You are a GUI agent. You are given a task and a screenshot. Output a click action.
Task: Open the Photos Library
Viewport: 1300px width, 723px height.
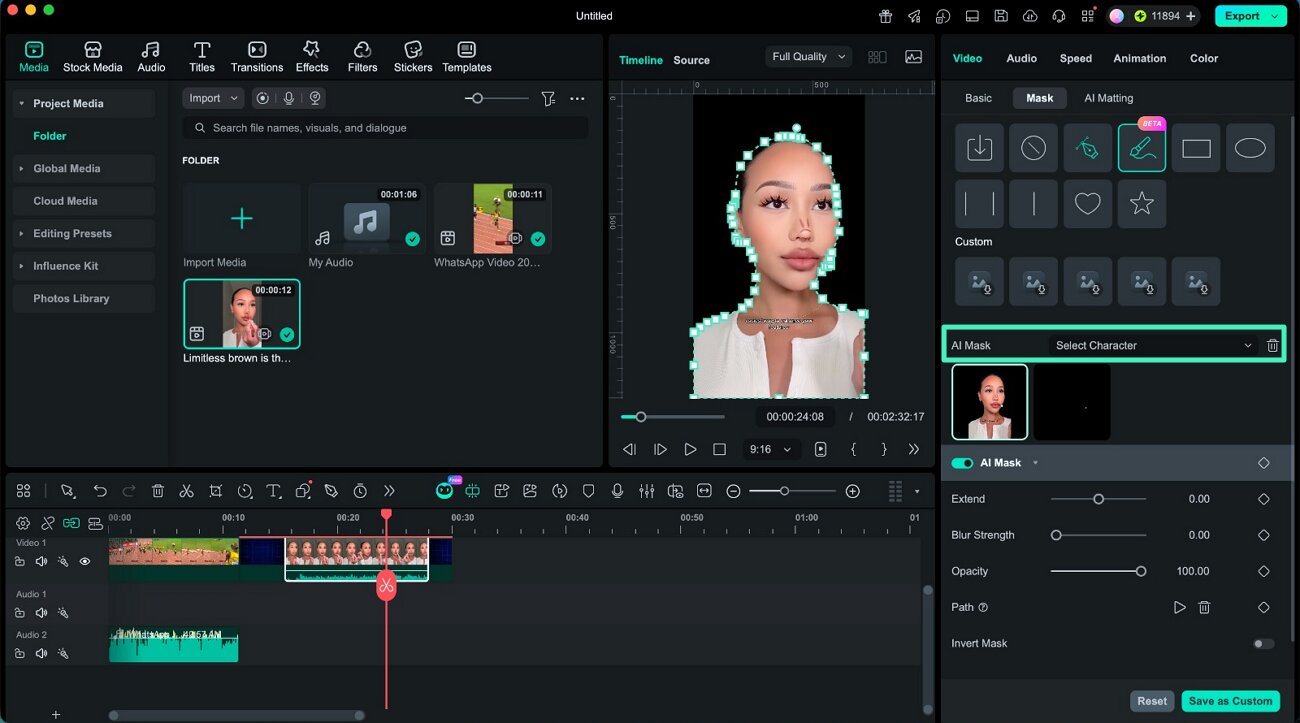coord(84,298)
